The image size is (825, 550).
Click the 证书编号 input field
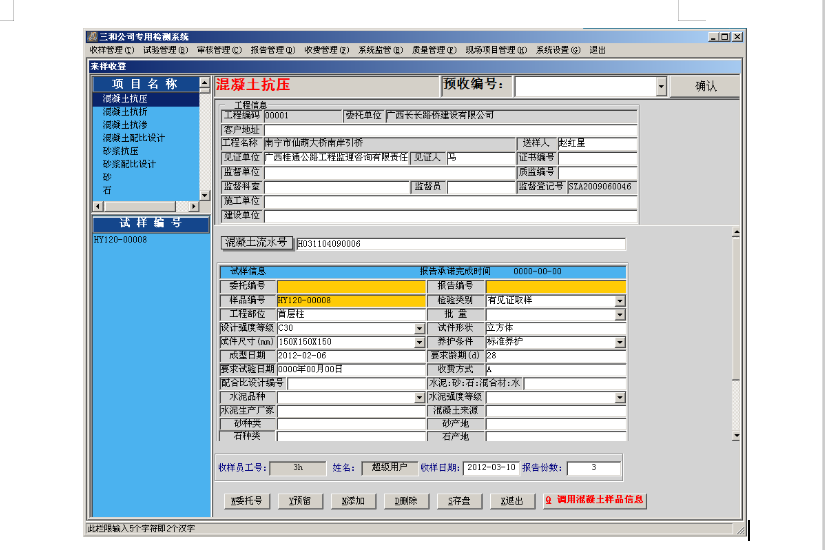(x=598, y=158)
